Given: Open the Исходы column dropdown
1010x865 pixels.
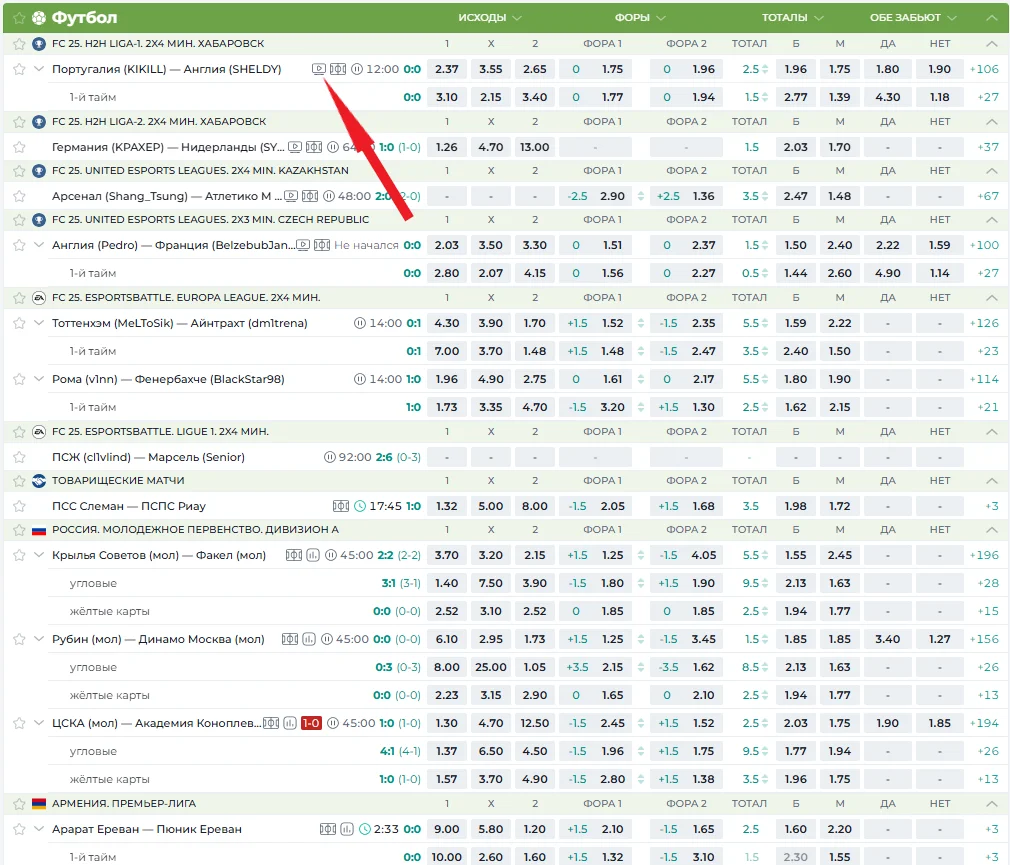Looking at the screenshot, I should click(x=490, y=18).
